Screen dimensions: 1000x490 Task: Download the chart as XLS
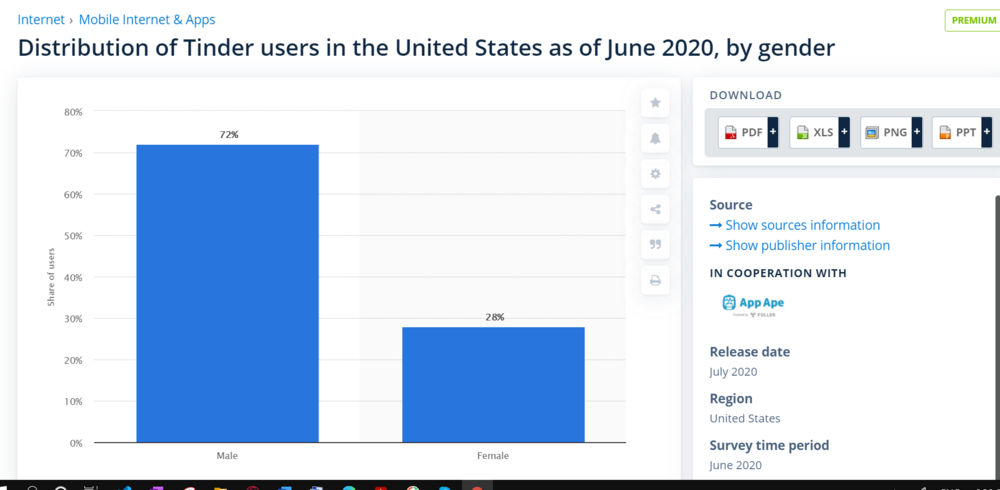coord(814,132)
